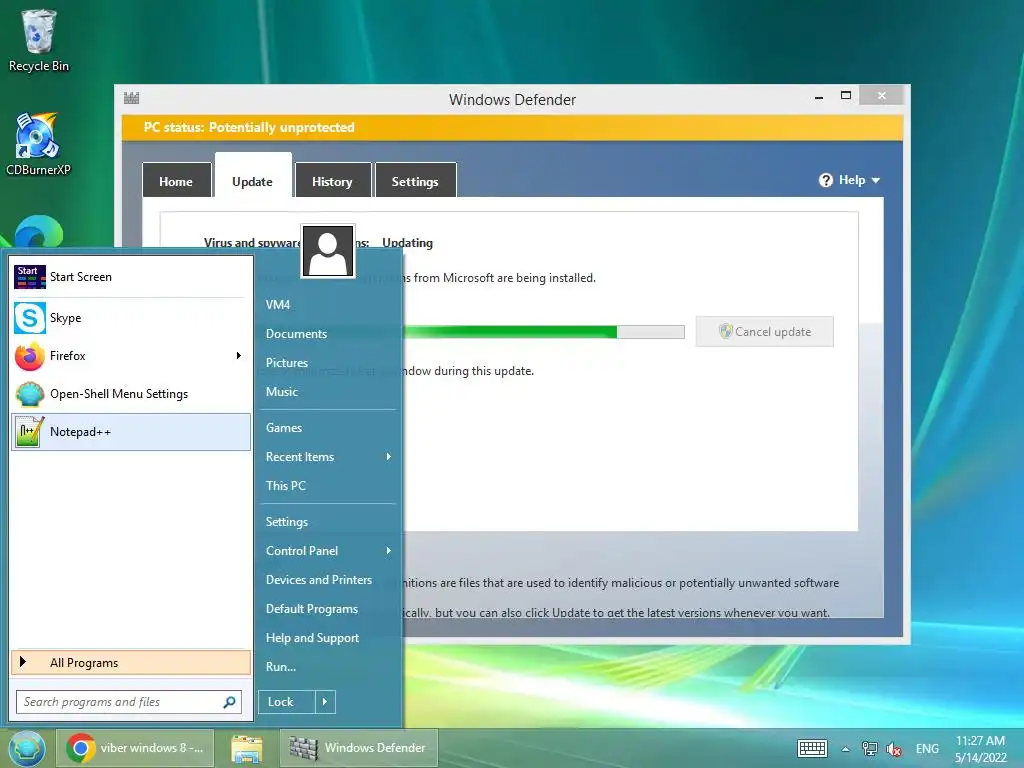Click the network tray icon
Image resolution: width=1024 pixels, height=768 pixels.
coord(869,748)
